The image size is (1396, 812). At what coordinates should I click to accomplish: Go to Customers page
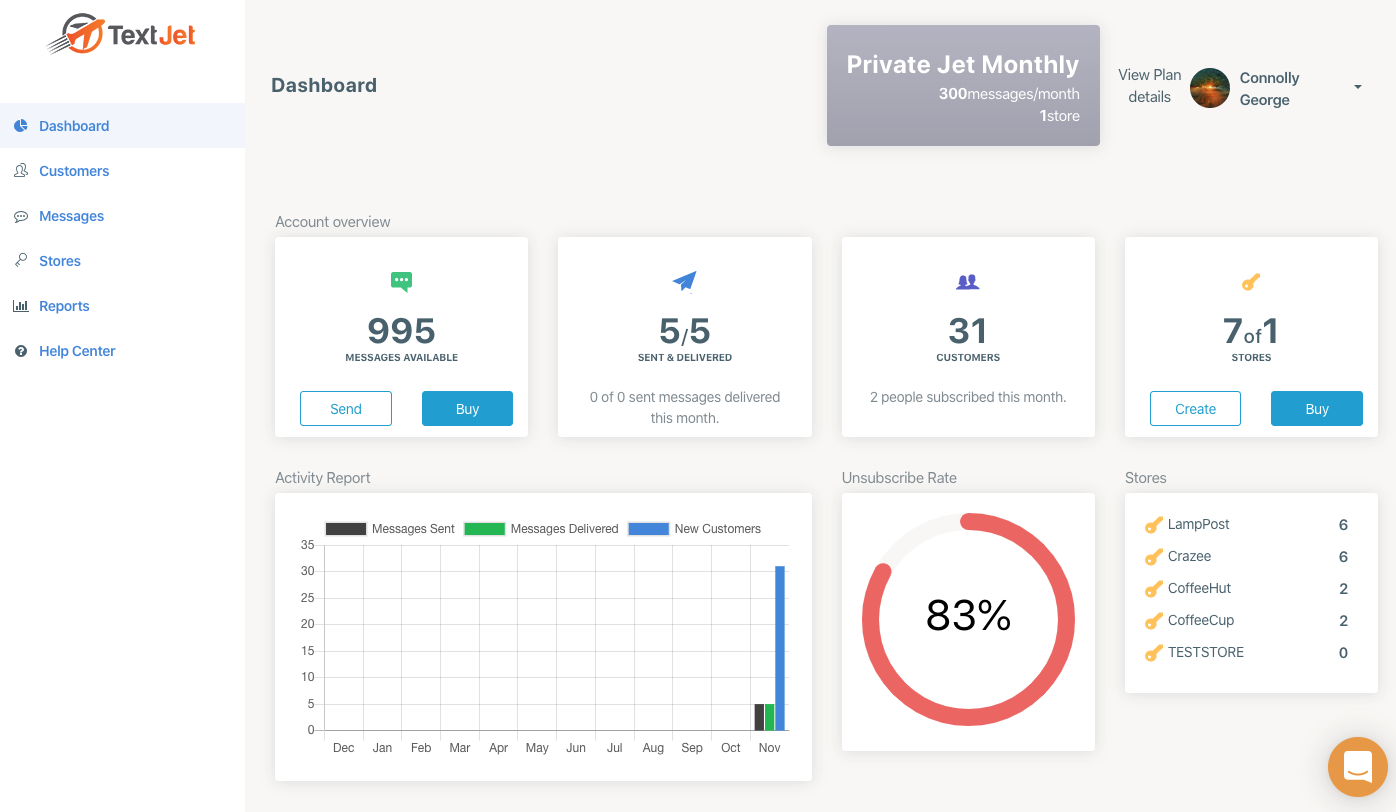click(122, 171)
